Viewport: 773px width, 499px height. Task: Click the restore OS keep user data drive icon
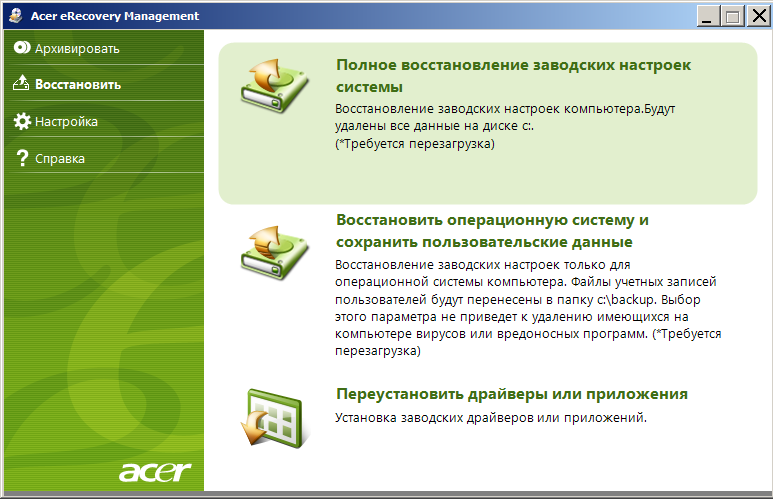tap(274, 253)
